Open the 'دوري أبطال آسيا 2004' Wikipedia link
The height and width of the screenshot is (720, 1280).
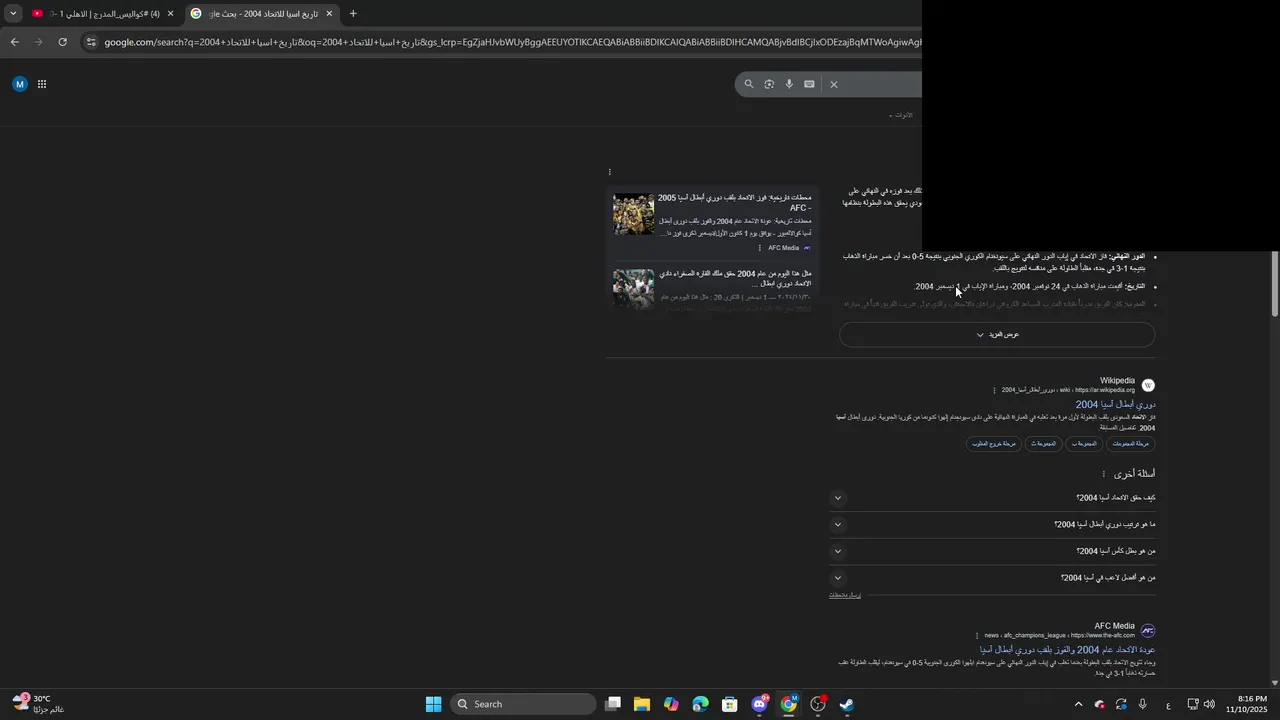point(1115,404)
